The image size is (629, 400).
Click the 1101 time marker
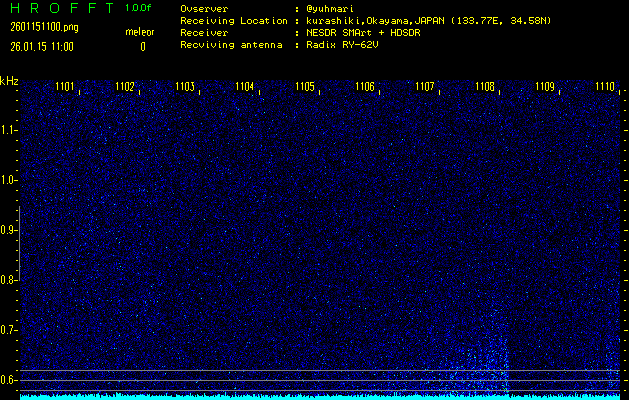(x=65, y=87)
